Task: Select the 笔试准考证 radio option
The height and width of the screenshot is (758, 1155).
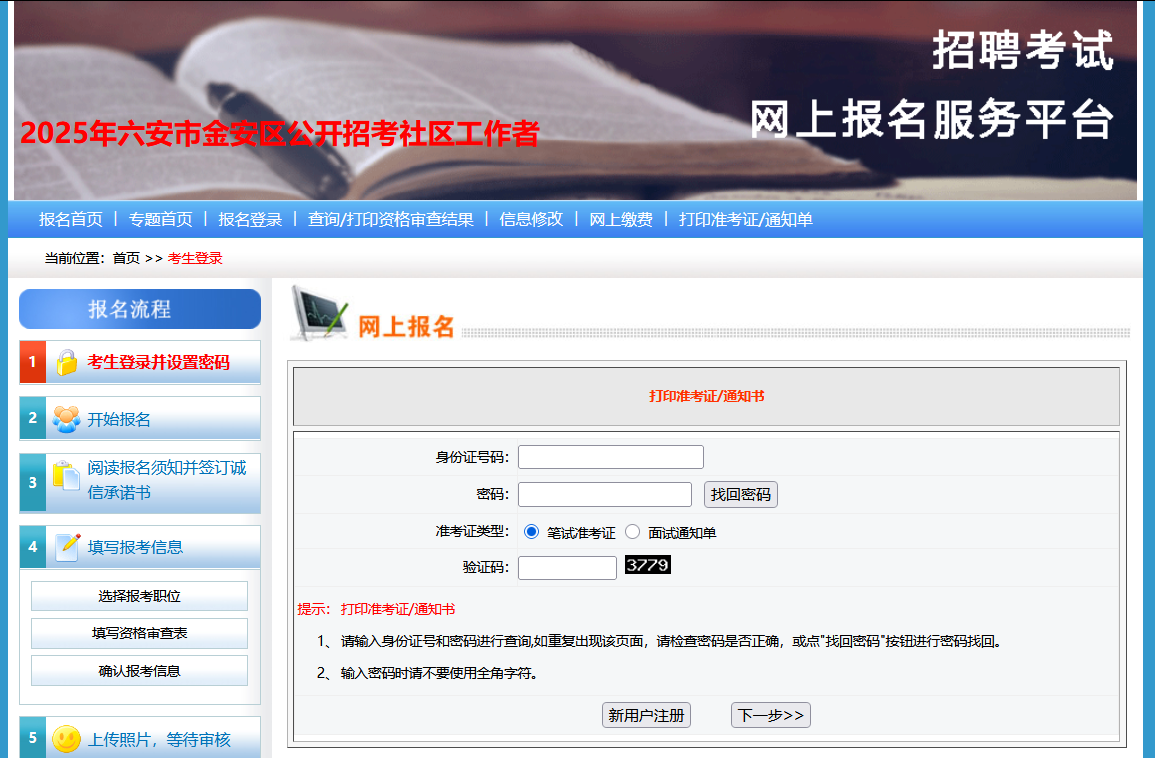Action: (533, 532)
